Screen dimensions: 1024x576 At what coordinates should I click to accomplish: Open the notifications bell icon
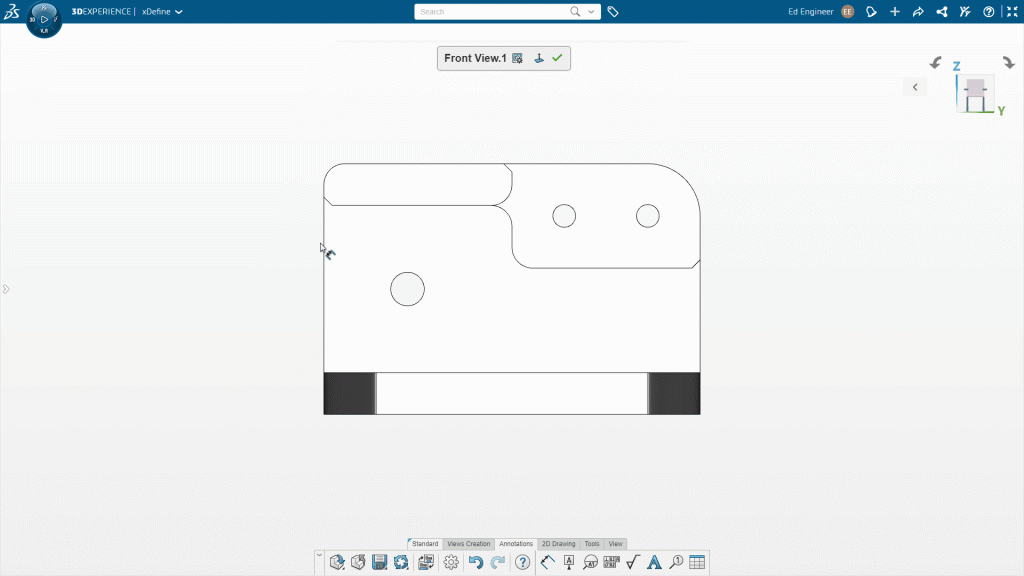click(871, 12)
